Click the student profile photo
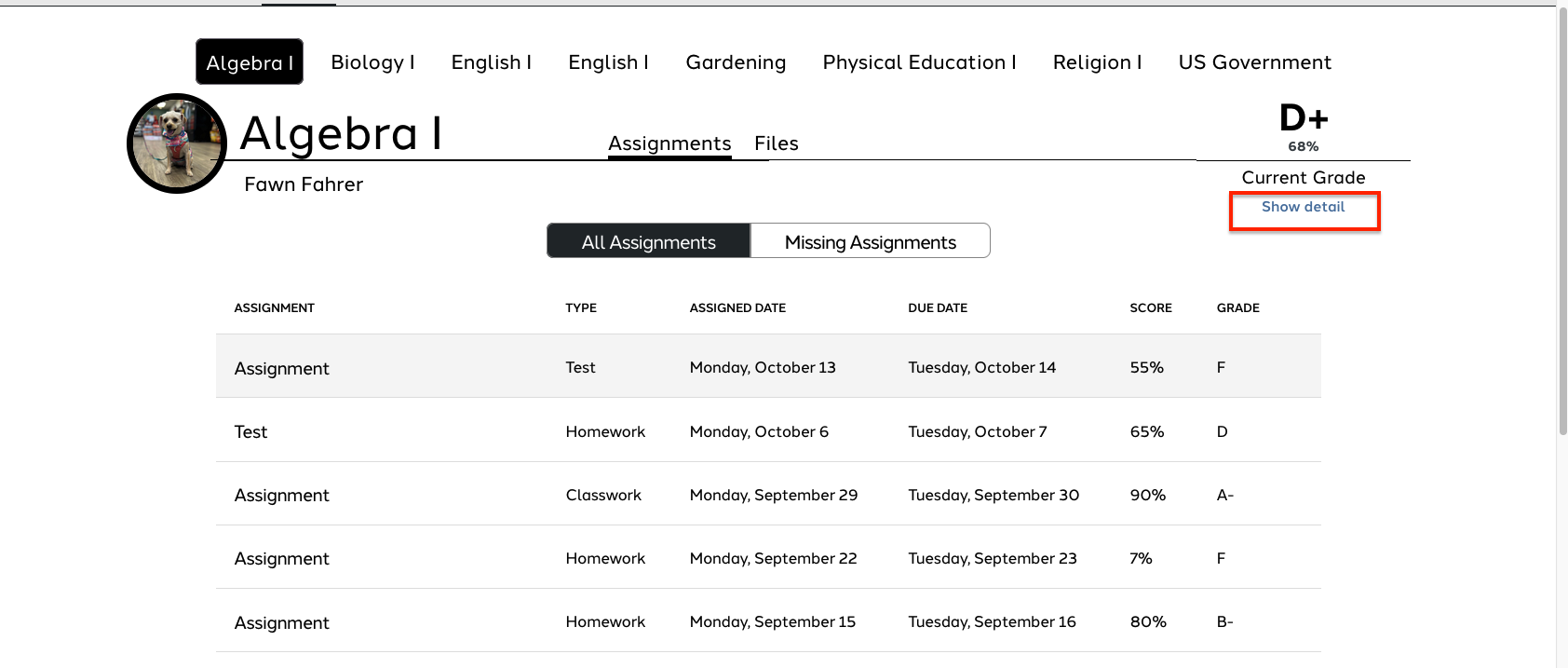Screen dimensions: 1568x668 coord(177,143)
